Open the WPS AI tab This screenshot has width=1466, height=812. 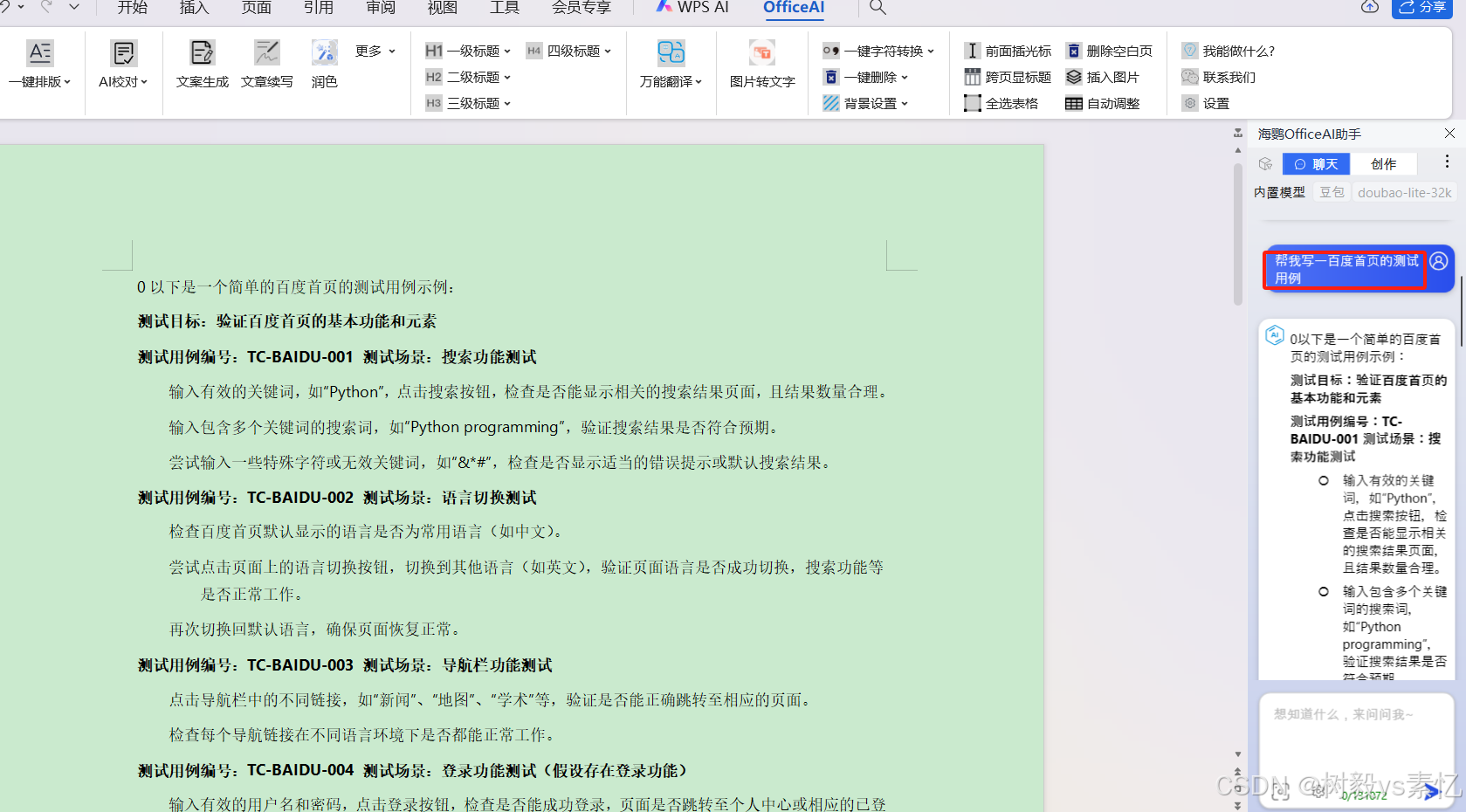692,8
